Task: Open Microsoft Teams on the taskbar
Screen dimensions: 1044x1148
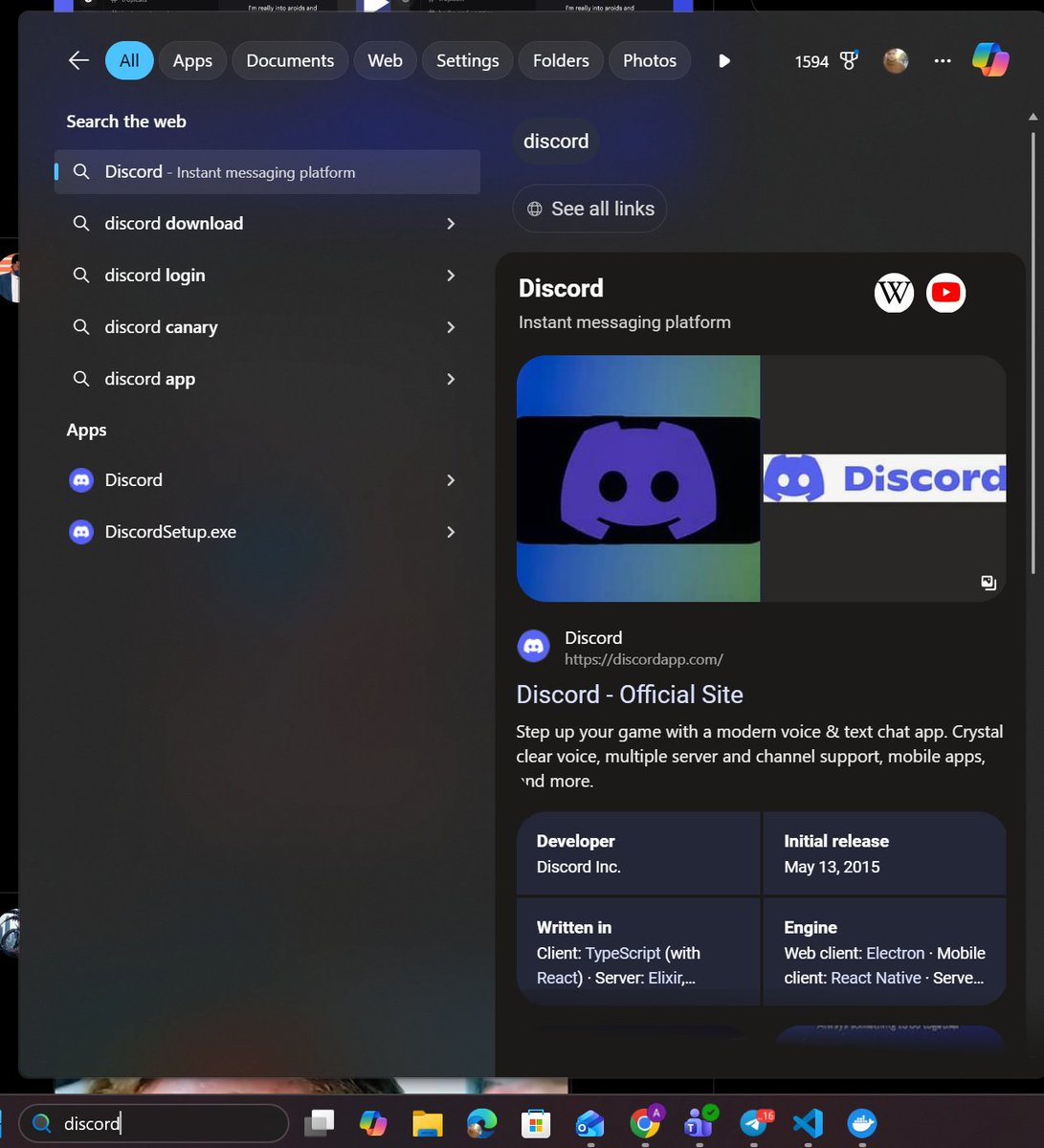Action: (x=700, y=1122)
